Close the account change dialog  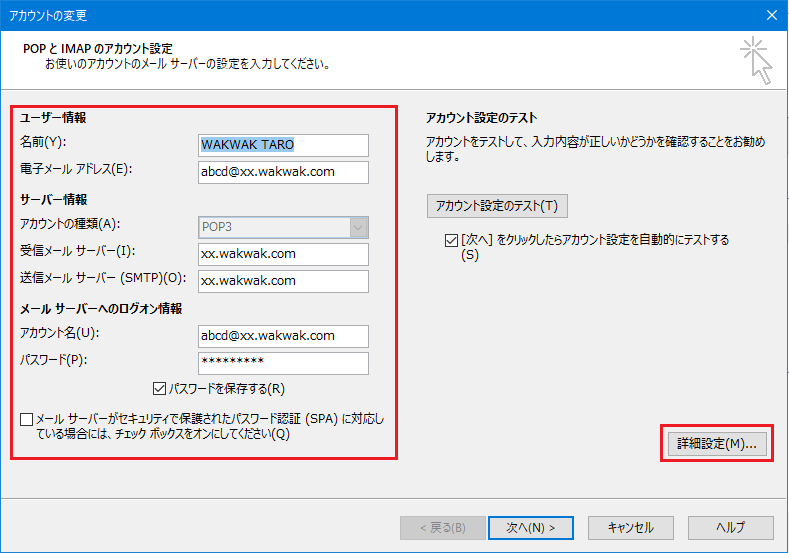(x=771, y=15)
